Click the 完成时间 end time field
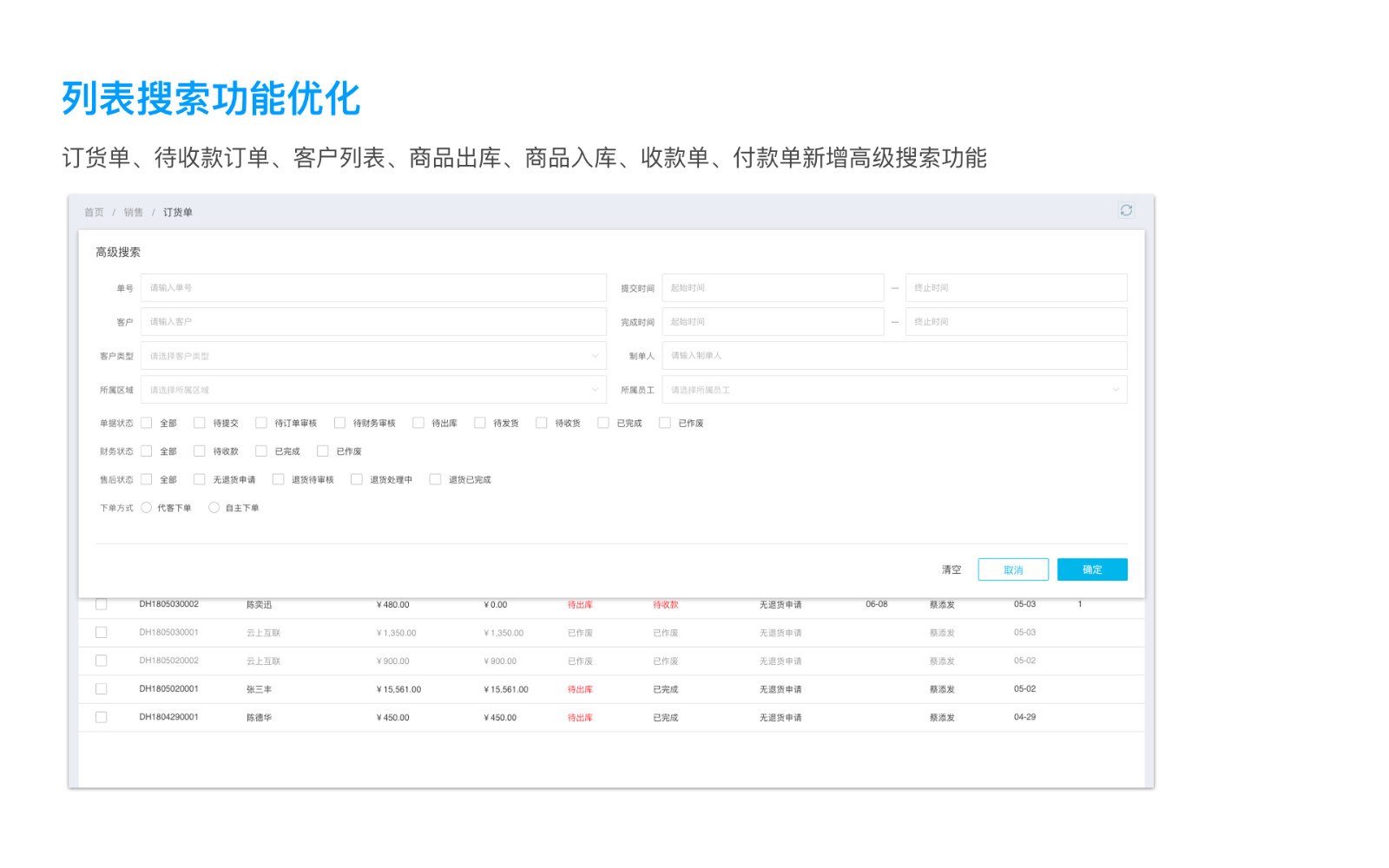This screenshot has height=868, width=1389. (x=1016, y=322)
